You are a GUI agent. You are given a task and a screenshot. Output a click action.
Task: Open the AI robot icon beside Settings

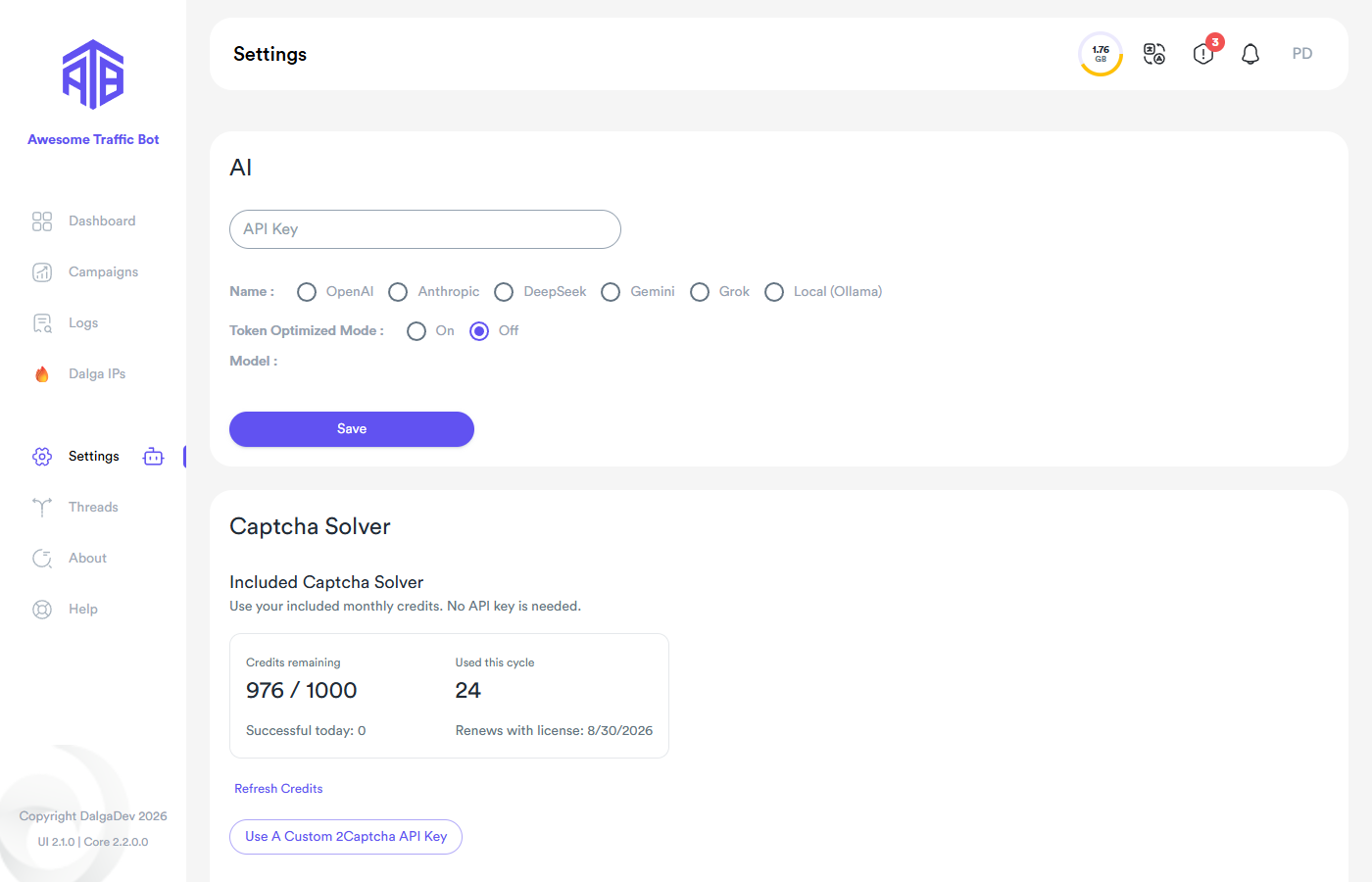click(x=154, y=457)
